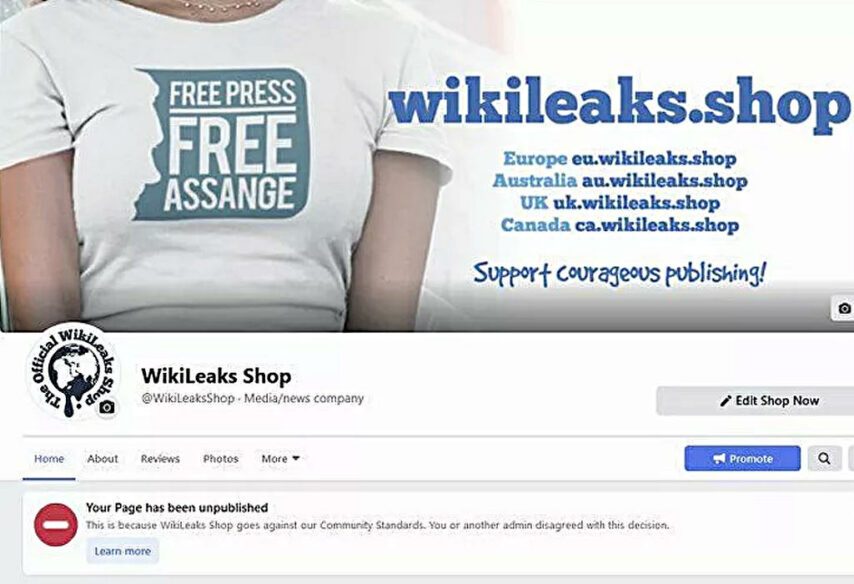Click the partially visible button beside search
854x584 pixels.
851,459
